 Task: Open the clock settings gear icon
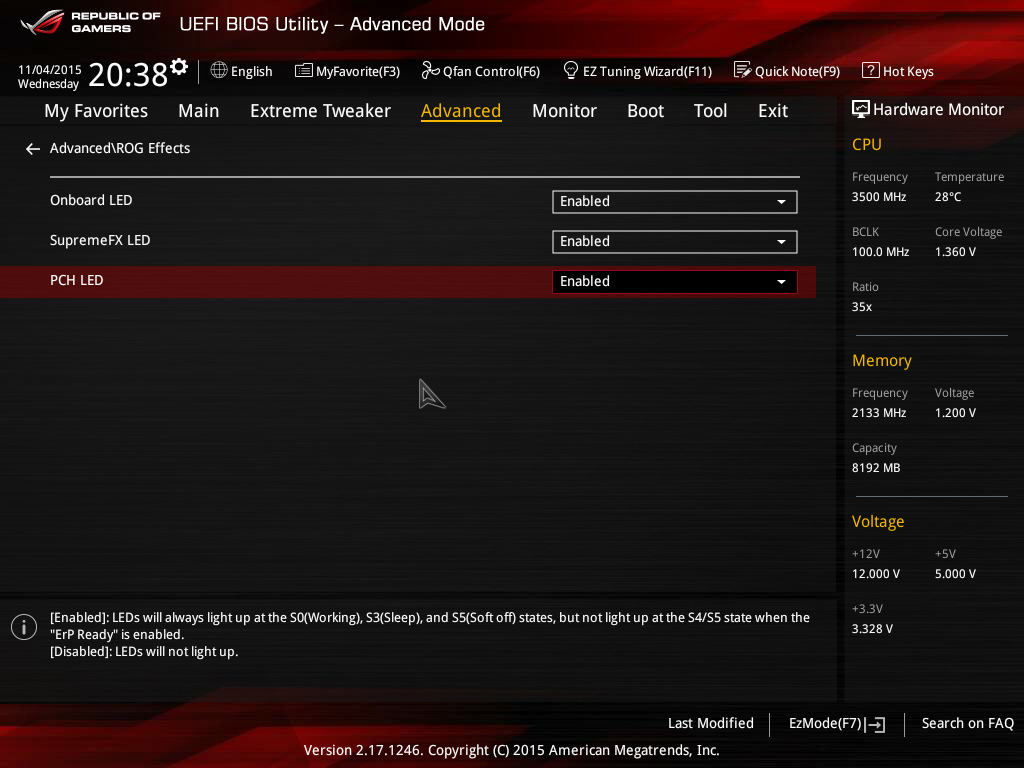(x=179, y=67)
